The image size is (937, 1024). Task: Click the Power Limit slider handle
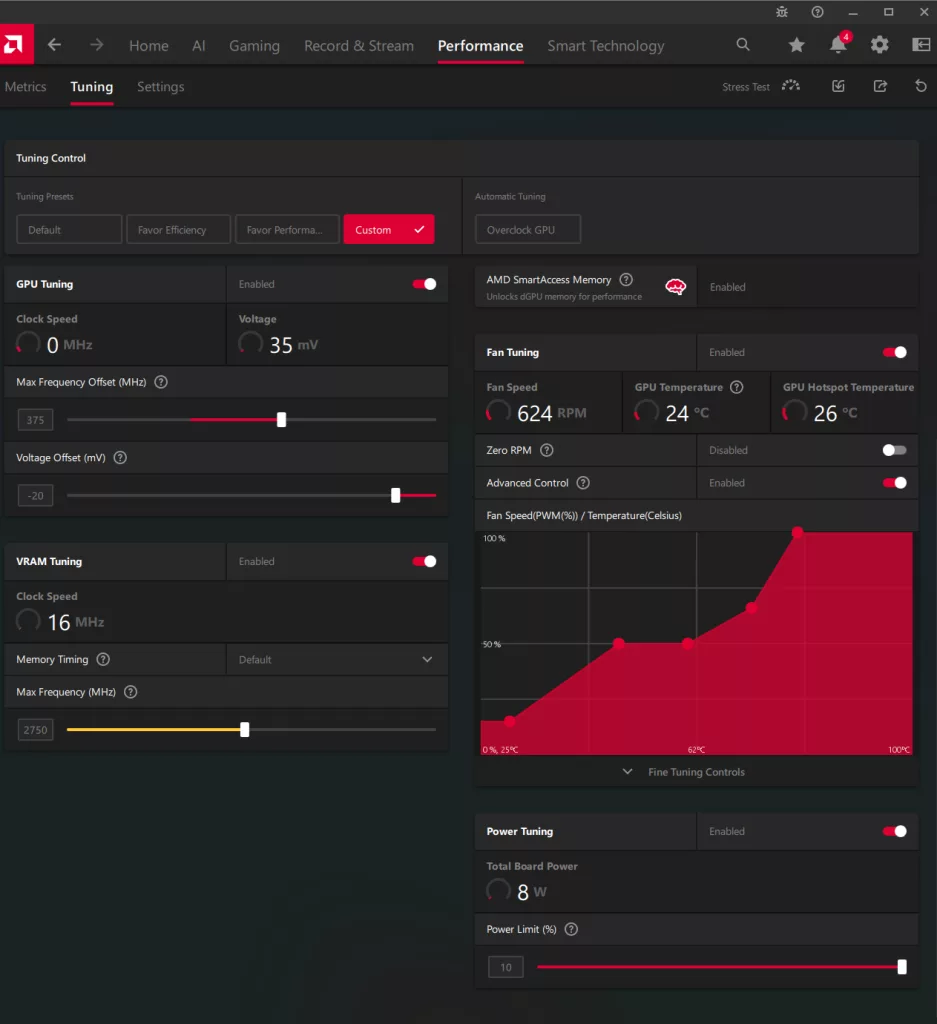tap(902, 967)
